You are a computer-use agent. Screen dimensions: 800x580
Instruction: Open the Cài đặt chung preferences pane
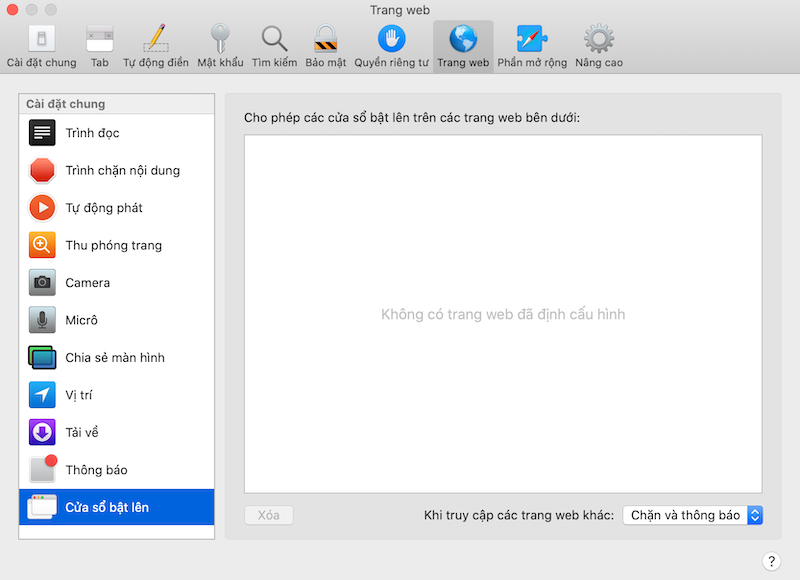point(41,45)
